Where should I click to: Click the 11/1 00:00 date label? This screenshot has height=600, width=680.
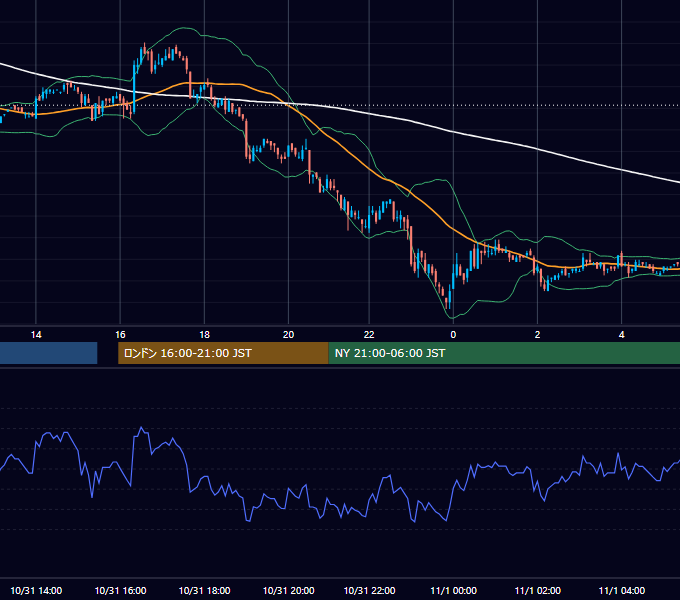point(453,590)
